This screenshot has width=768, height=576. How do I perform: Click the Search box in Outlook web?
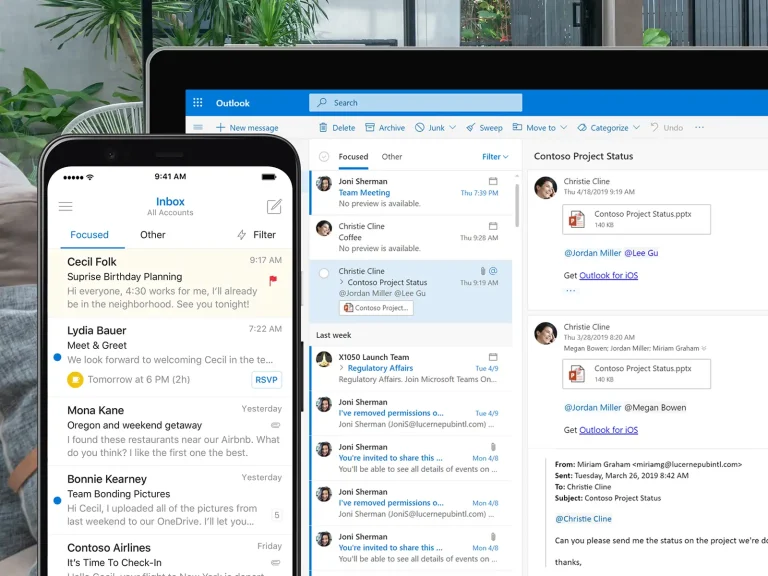[415, 103]
